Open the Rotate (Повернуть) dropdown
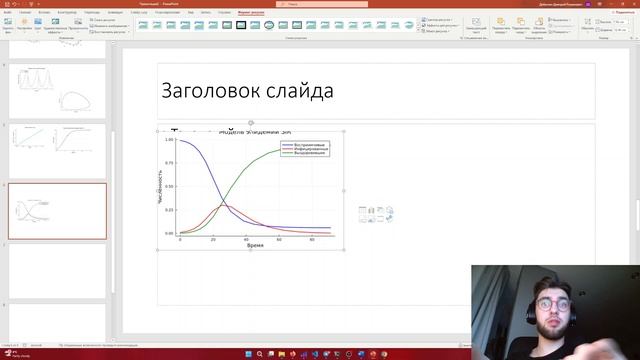 pos(560,31)
